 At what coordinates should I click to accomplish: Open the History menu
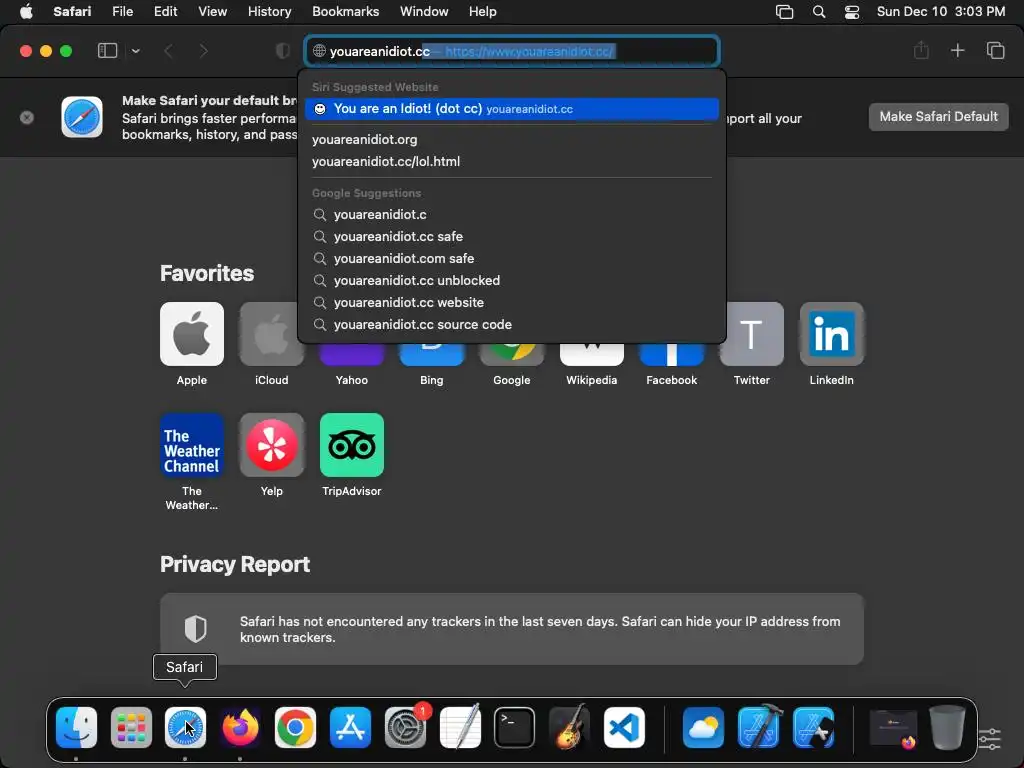(269, 12)
